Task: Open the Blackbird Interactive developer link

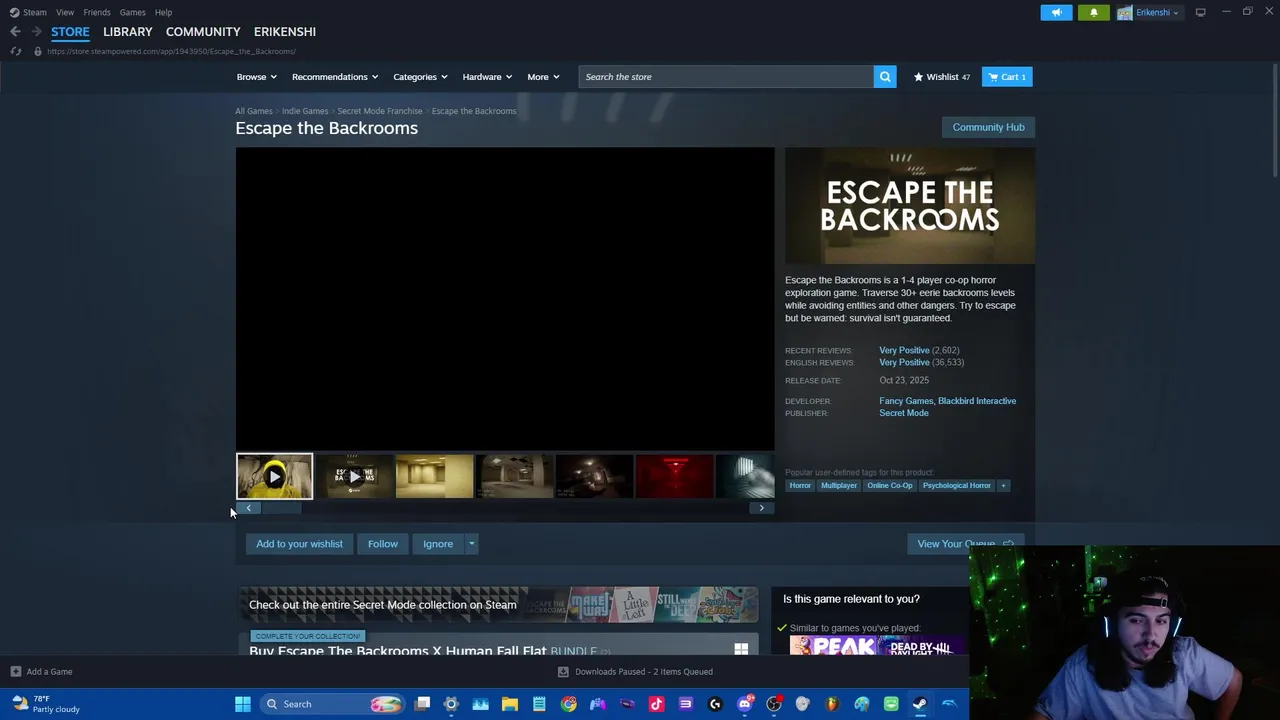Action: (x=977, y=401)
